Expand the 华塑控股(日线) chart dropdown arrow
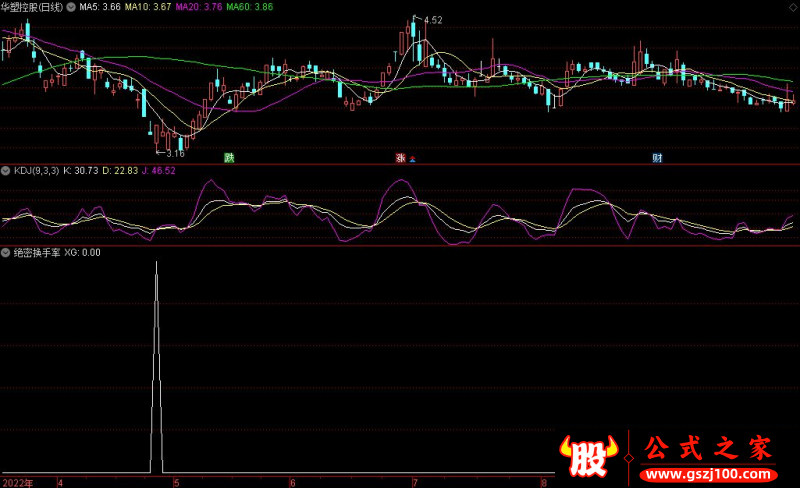800x488 pixels. click(x=70, y=7)
